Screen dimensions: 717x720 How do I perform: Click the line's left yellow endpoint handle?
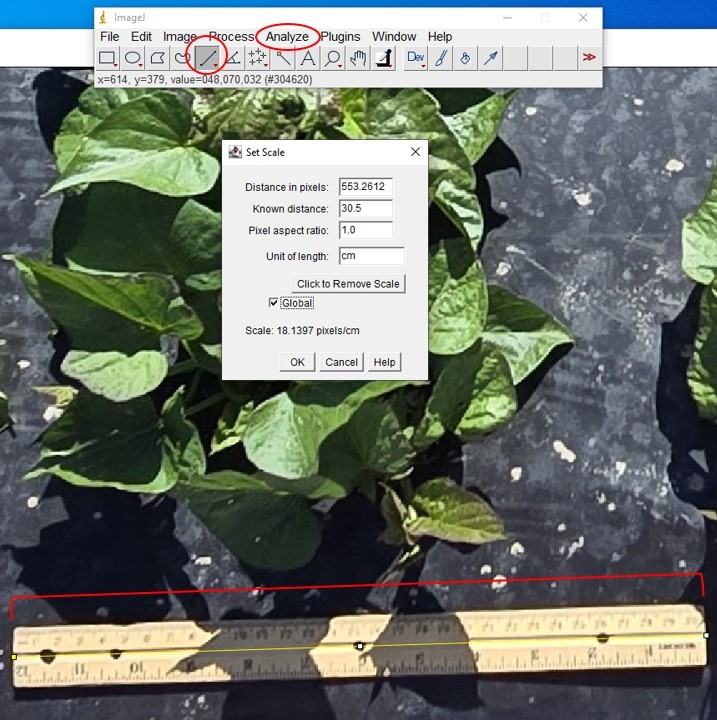[x=14, y=657]
